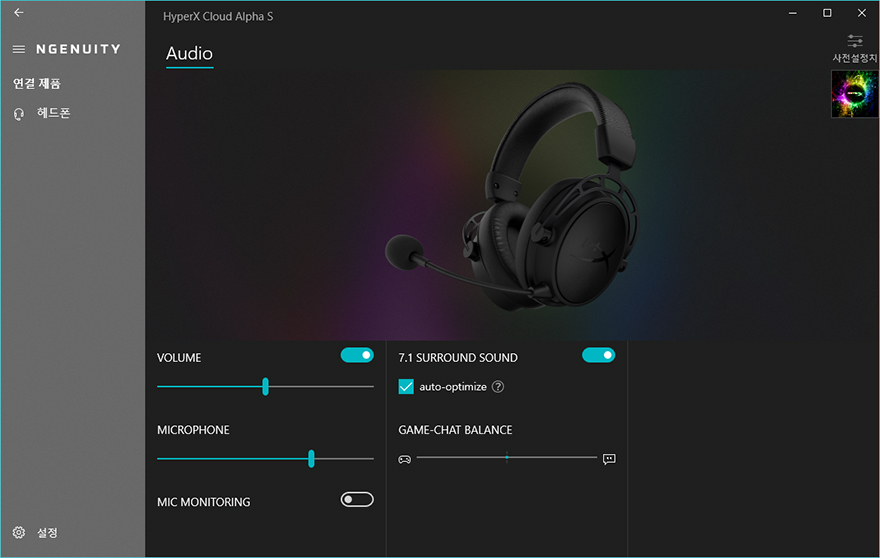Click the game controller icon
This screenshot has width=880, height=558.
click(x=405, y=459)
